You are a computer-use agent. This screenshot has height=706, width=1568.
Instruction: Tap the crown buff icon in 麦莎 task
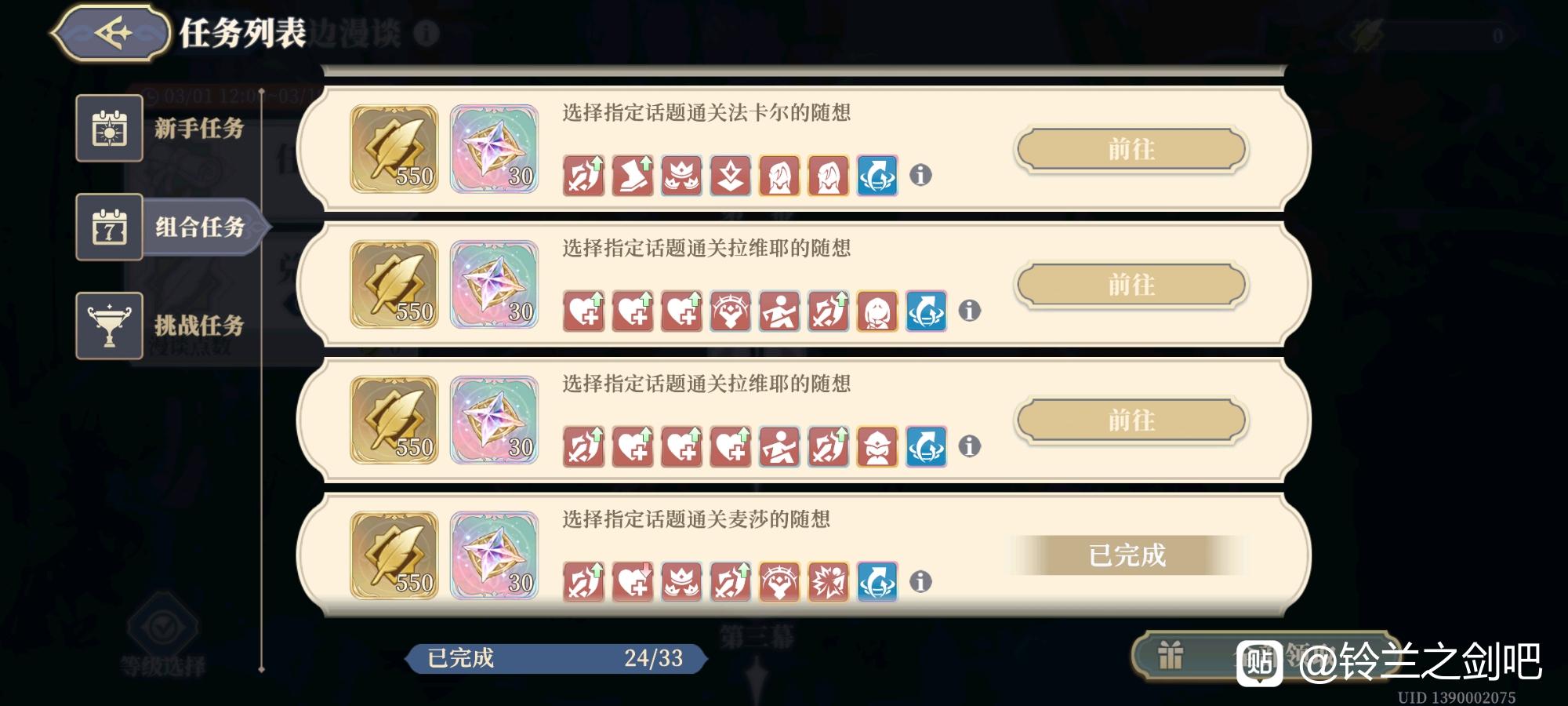[x=681, y=582]
